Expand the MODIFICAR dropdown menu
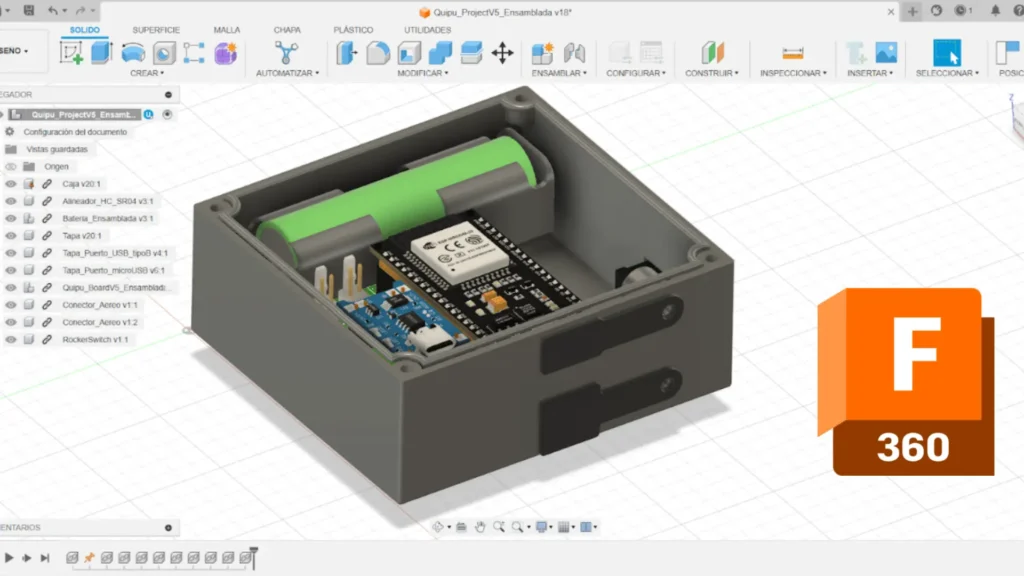The image size is (1024, 576). pos(422,73)
